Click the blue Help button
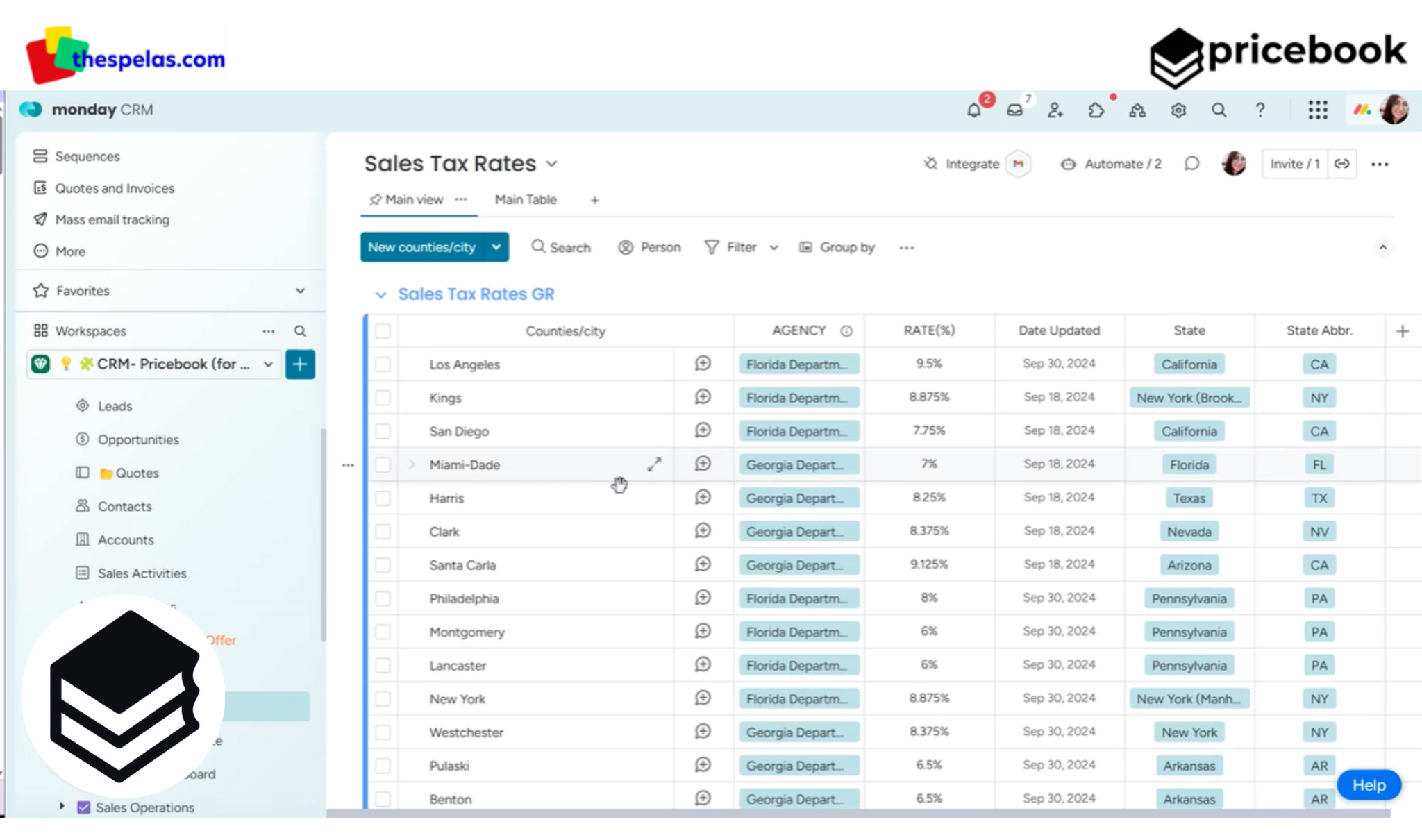Image resolution: width=1422 pixels, height=840 pixels. tap(1369, 785)
